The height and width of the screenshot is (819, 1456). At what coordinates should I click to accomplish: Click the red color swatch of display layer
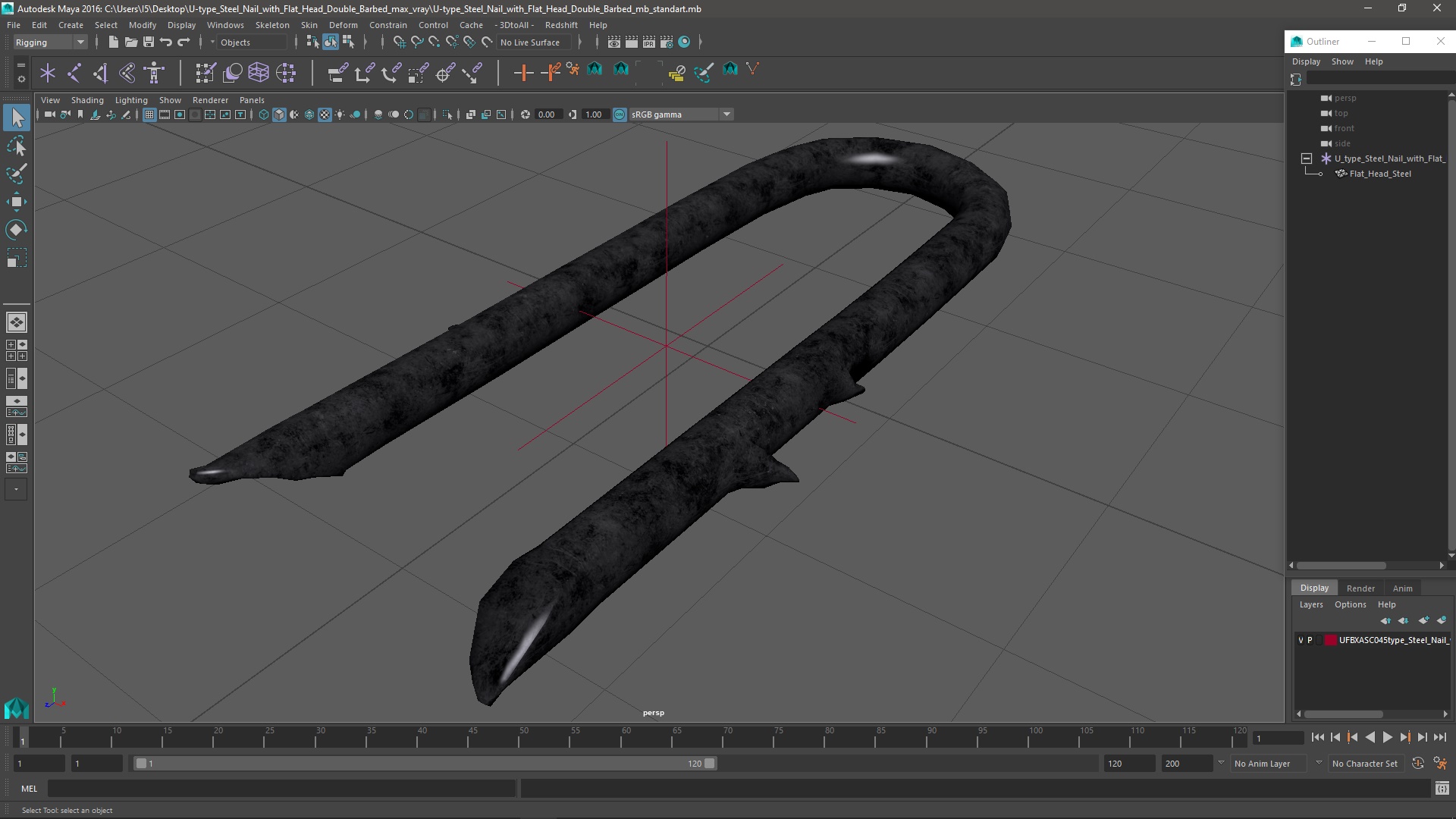[x=1330, y=640]
